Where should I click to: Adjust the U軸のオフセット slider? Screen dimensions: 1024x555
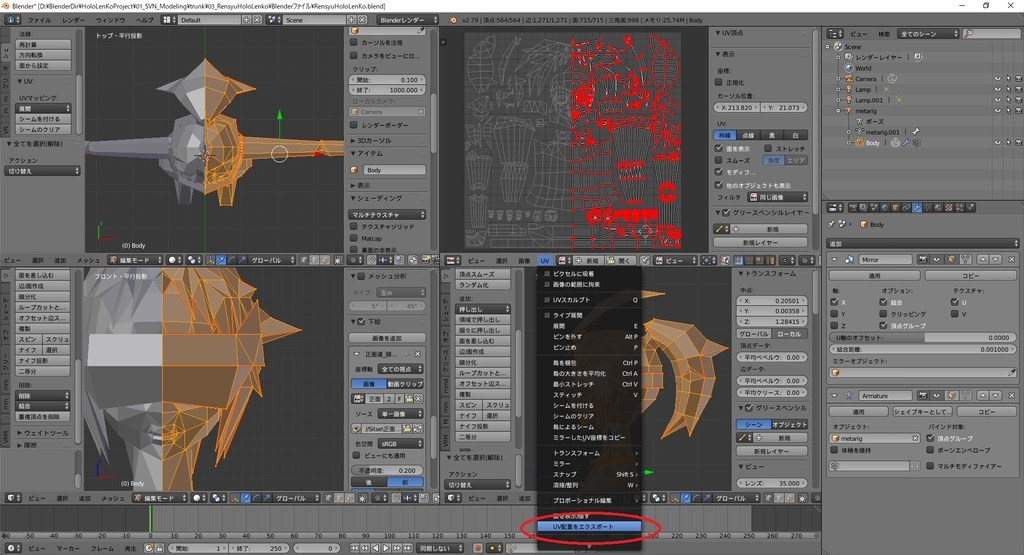click(x=923, y=338)
